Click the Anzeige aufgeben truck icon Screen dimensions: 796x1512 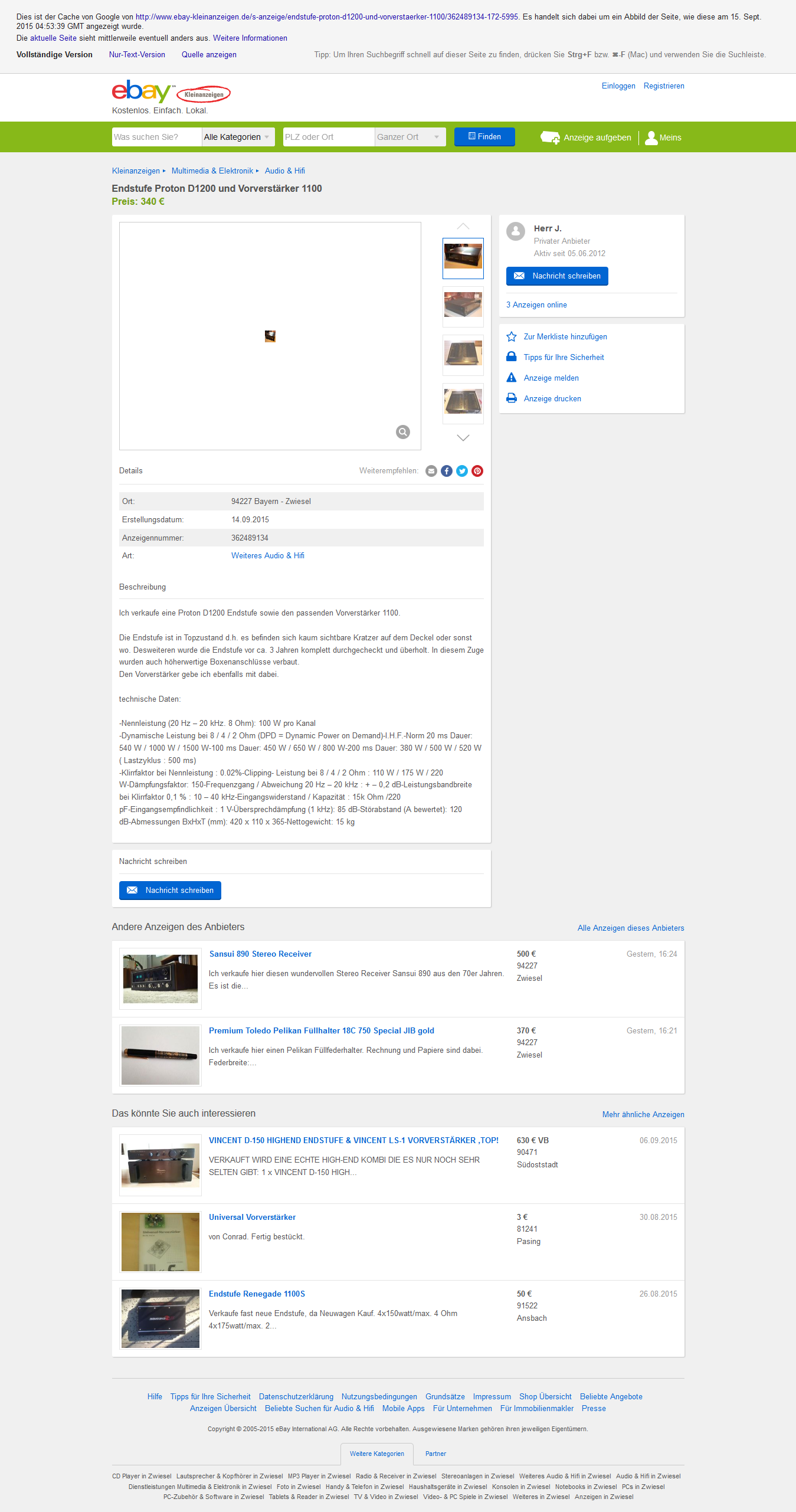click(x=550, y=138)
